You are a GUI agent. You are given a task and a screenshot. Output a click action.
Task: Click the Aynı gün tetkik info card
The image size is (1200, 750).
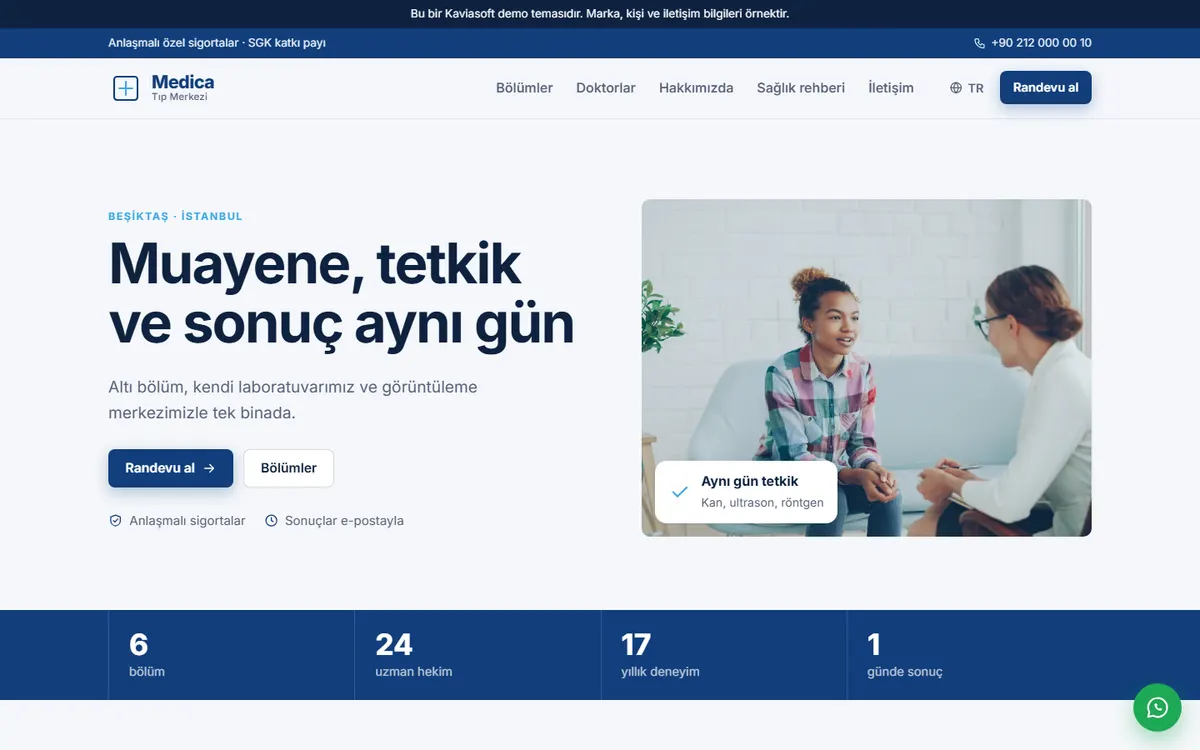[x=746, y=492]
